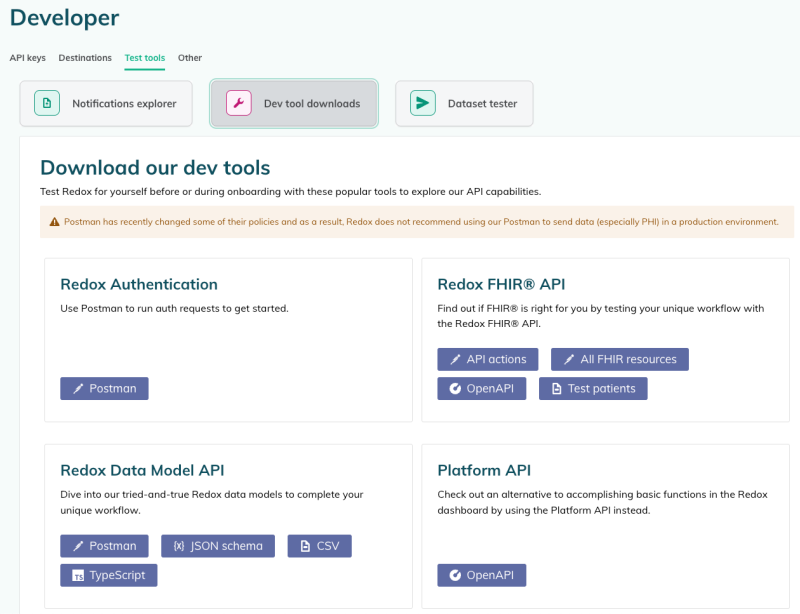Download Postman for Redox Data Model API
Viewport: 800px width, 614px height.
[104, 546]
